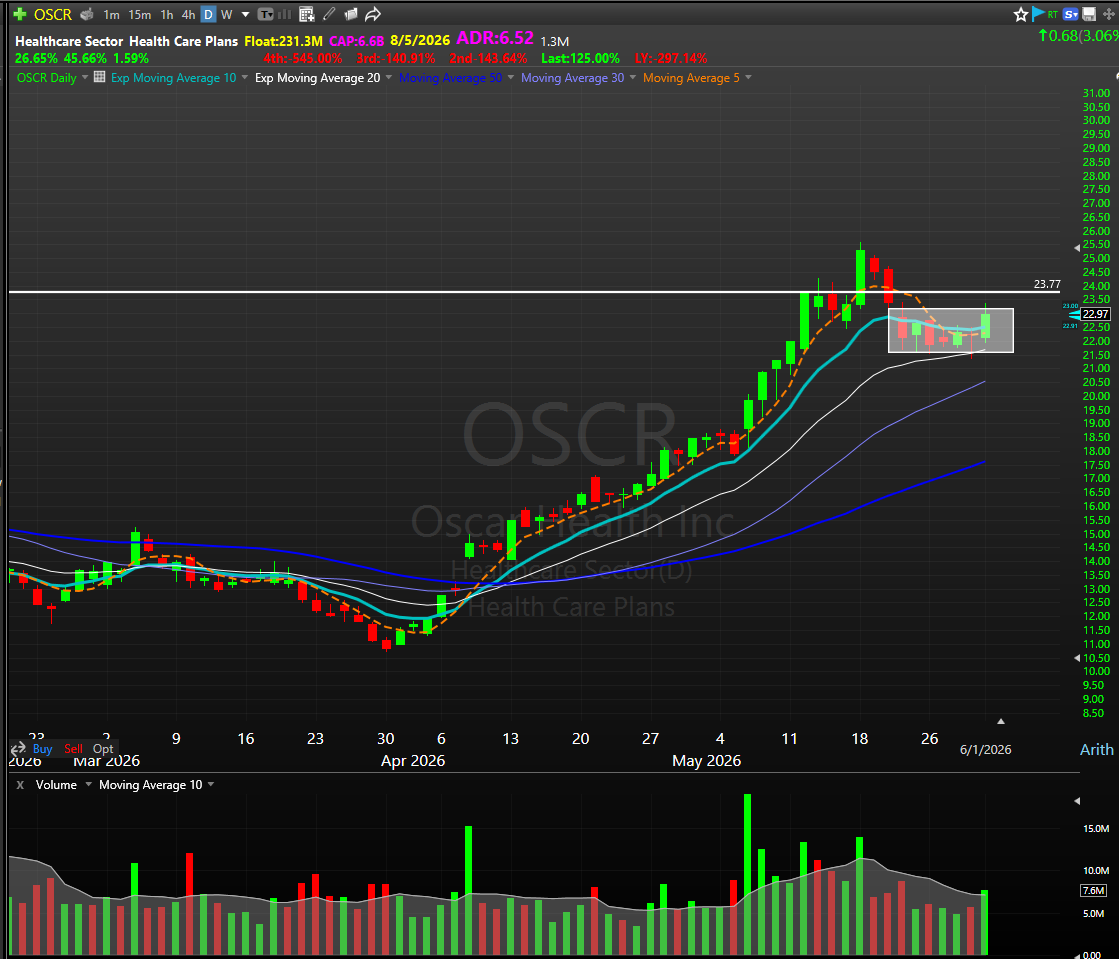Image resolution: width=1119 pixels, height=959 pixels.
Task: Open the news icon beside OSCR symbol
Action: tap(87, 14)
